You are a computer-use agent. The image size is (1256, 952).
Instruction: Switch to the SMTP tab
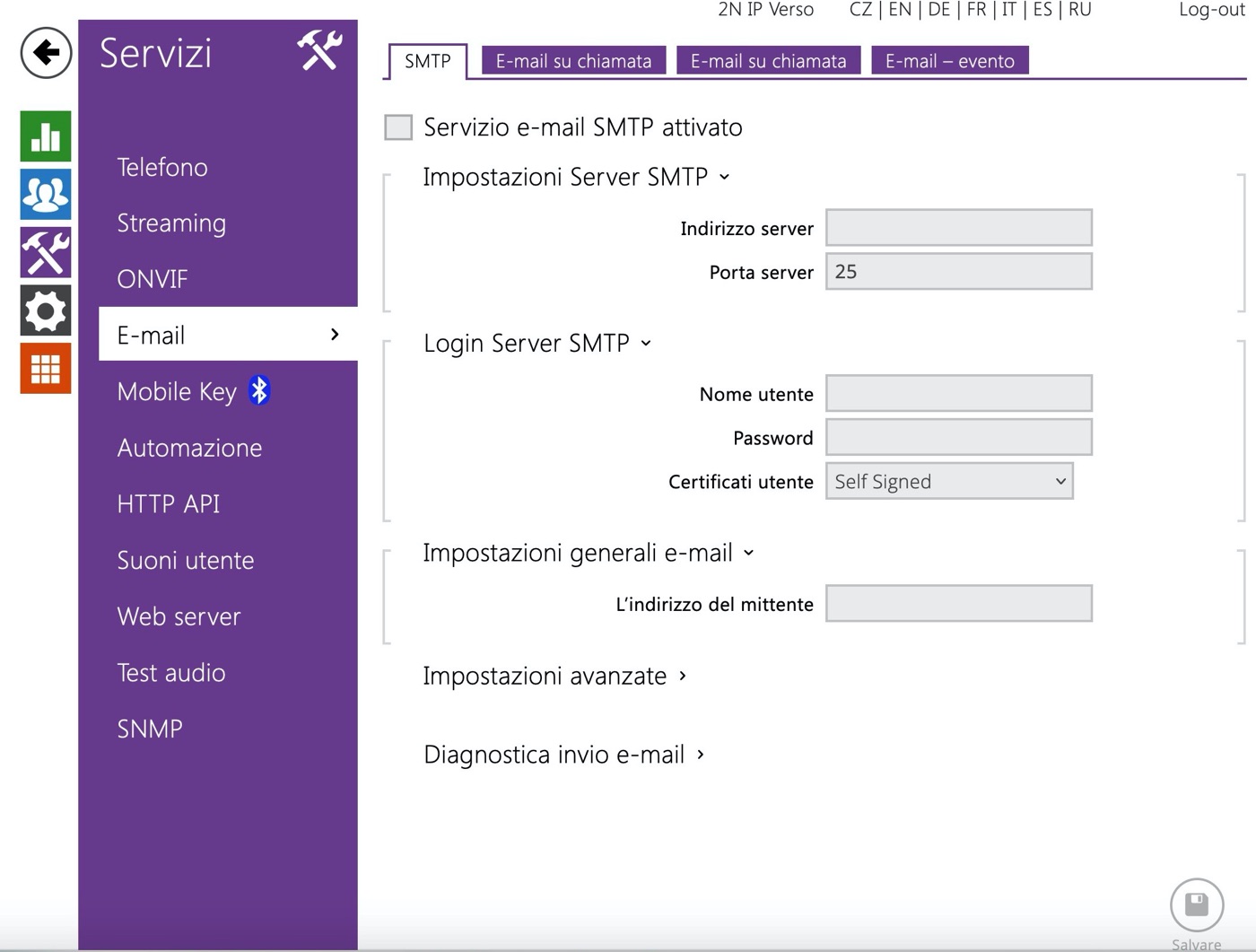click(428, 61)
